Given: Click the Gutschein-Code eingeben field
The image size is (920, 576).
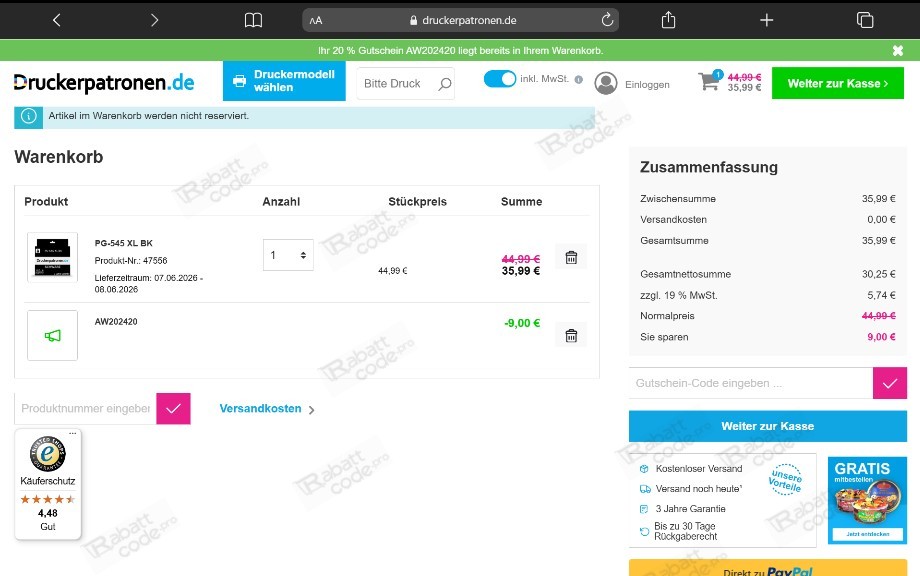Looking at the screenshot, I should tap(750, 383).
